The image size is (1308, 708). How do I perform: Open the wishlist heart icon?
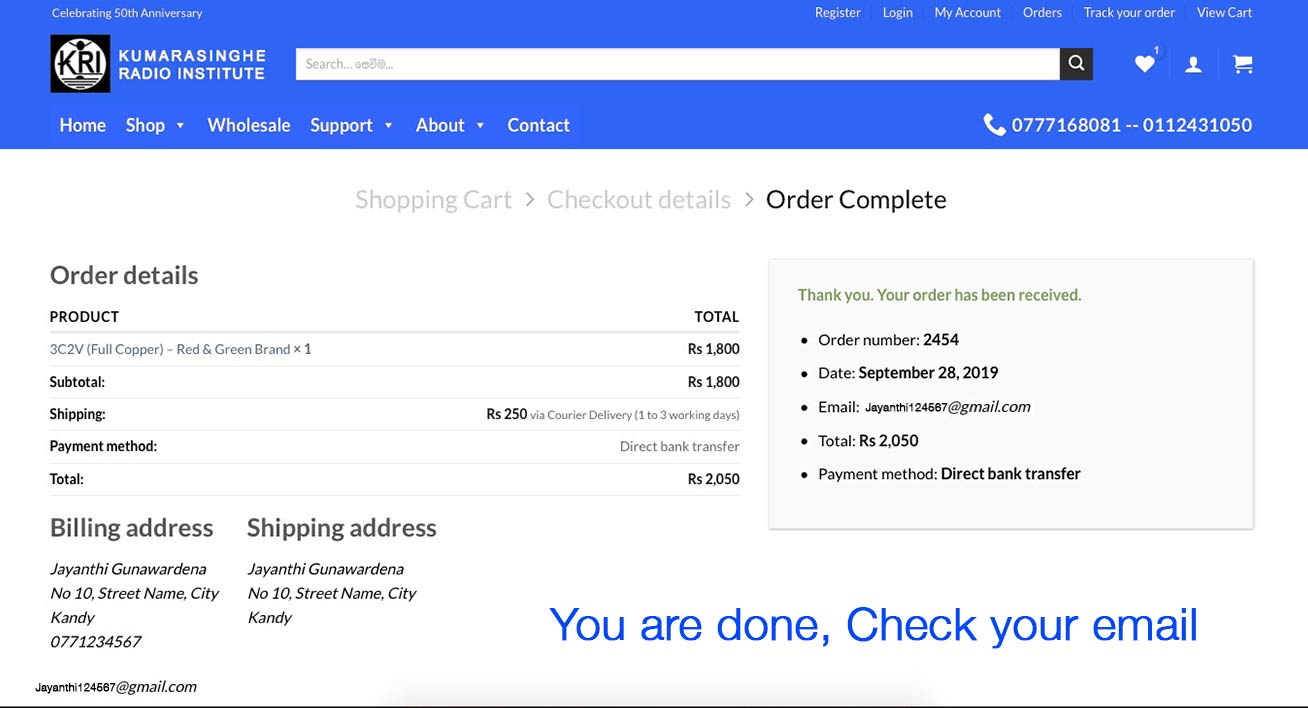1145,64
